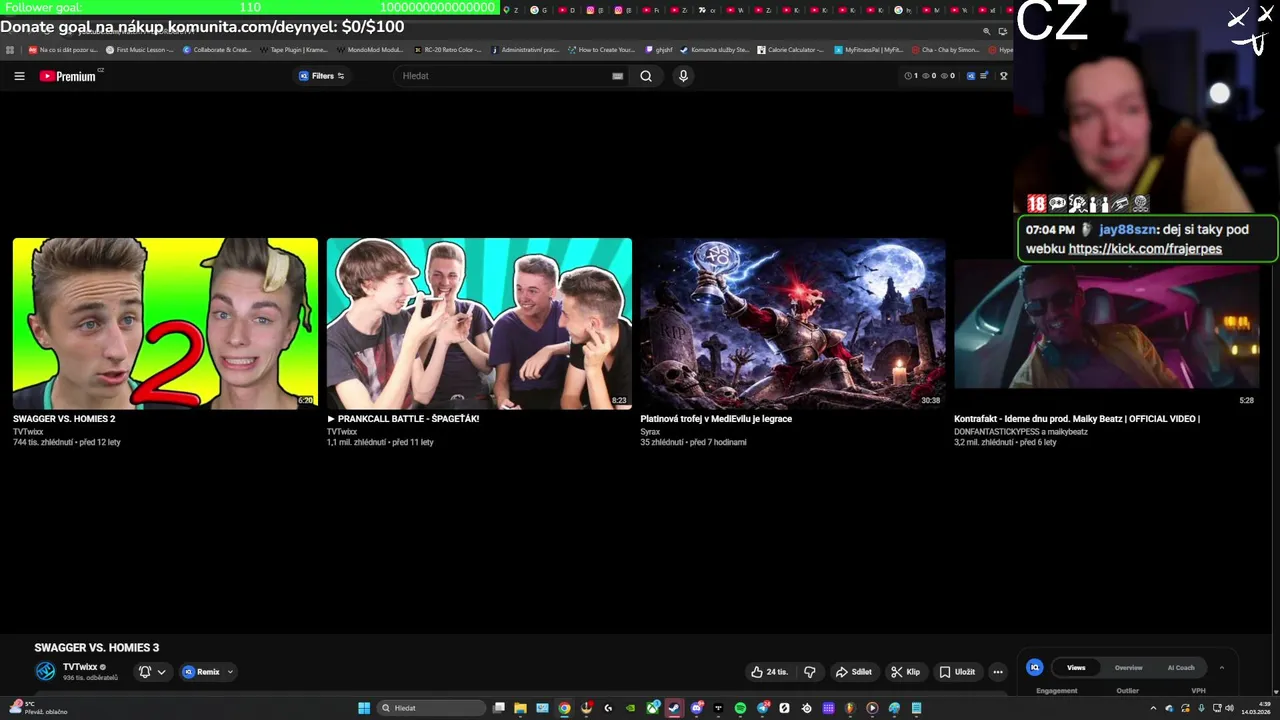1280x720 pixels.
Task: Click the Klip clip button
Action: (x=905, y=672)
